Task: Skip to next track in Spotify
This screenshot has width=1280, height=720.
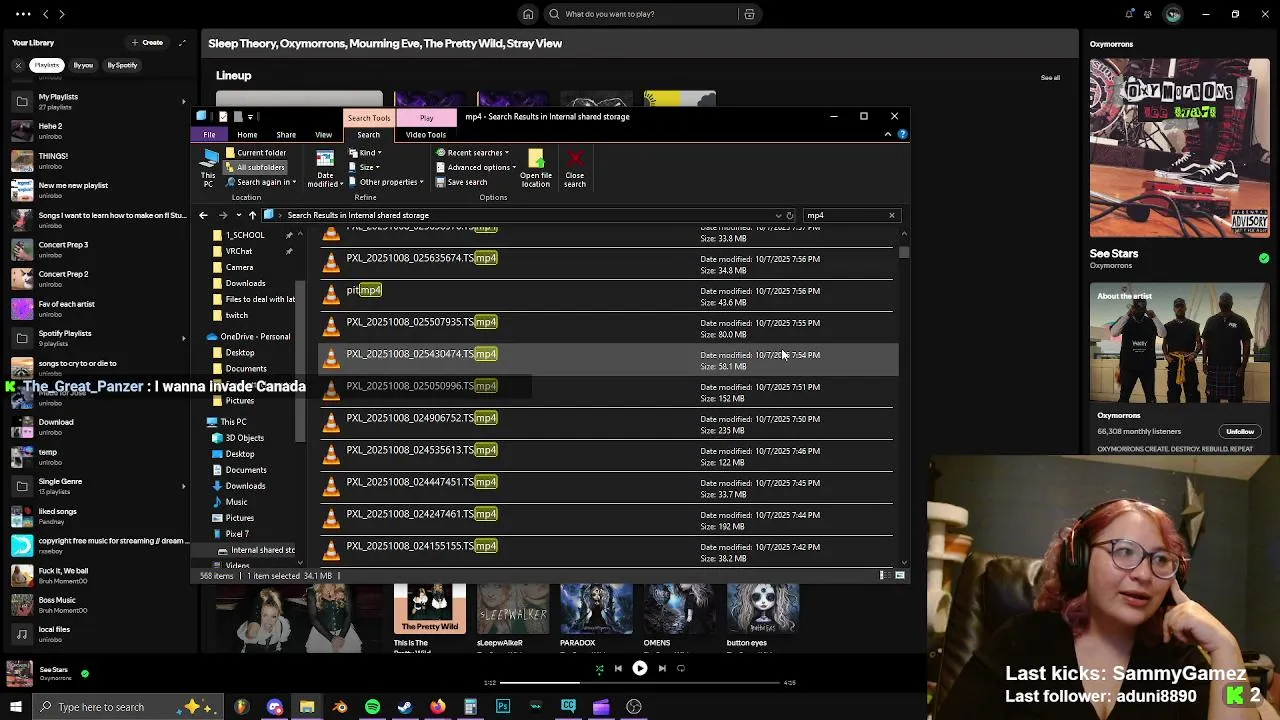Action: pyautogui.click(x=662, y=668)
